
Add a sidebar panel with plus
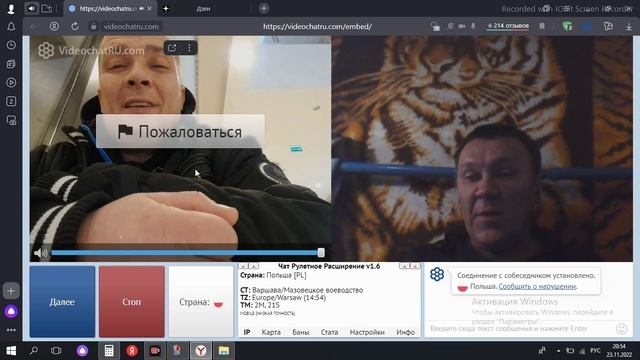pyautogui.click(x=11, y=291)
